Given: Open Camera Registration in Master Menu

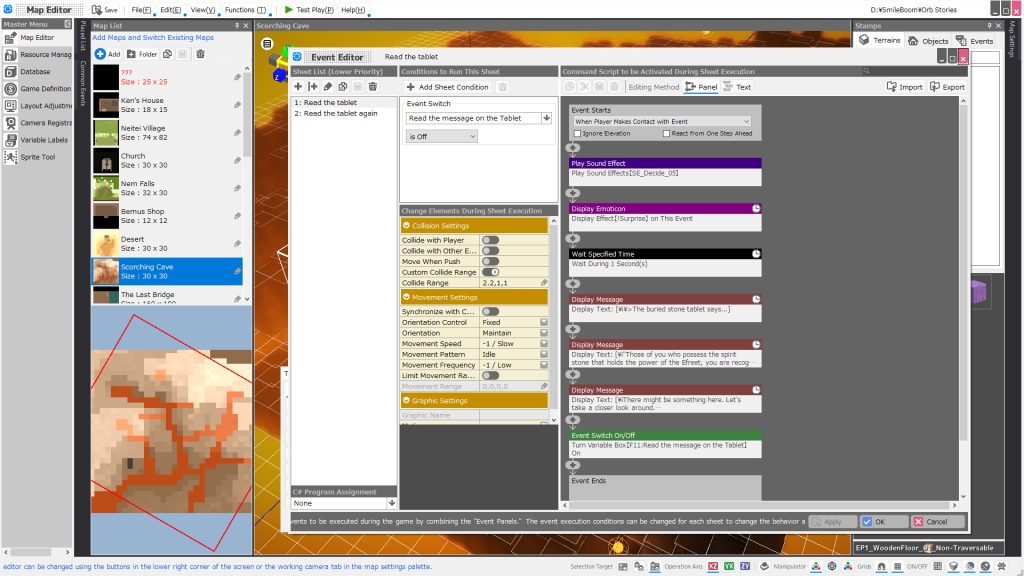Looking at the screenshot, I should coord(37,123).
